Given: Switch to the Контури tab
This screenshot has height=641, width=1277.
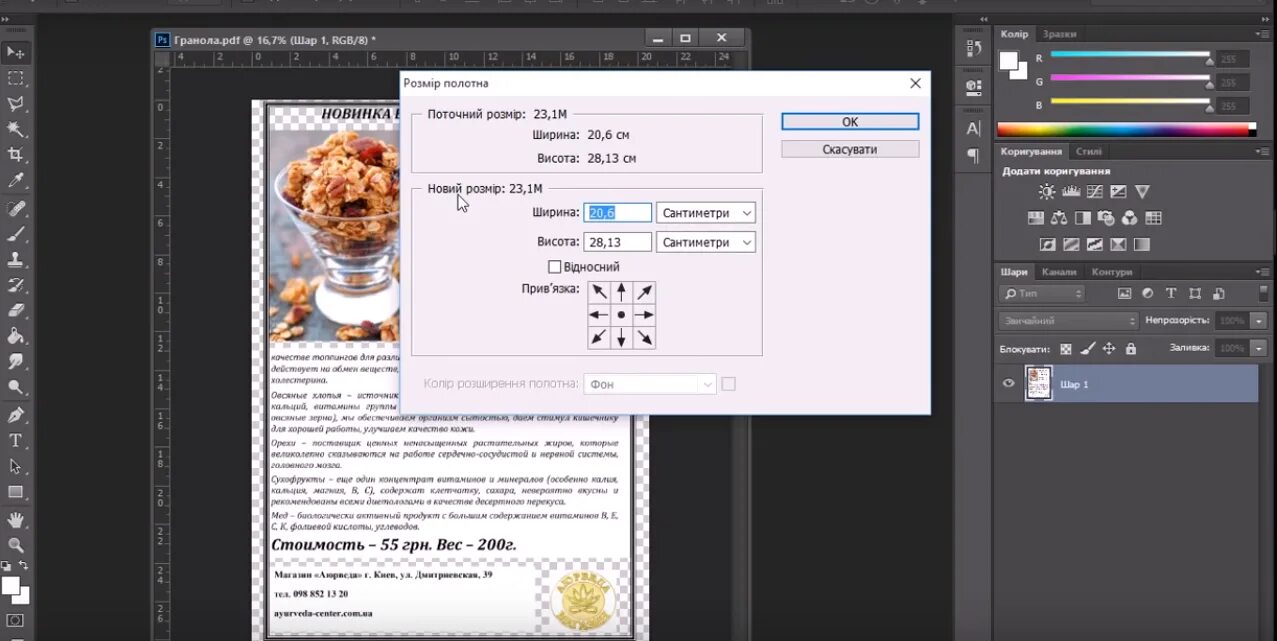Looking at the screenshot, I should (x=1112, y=272).
